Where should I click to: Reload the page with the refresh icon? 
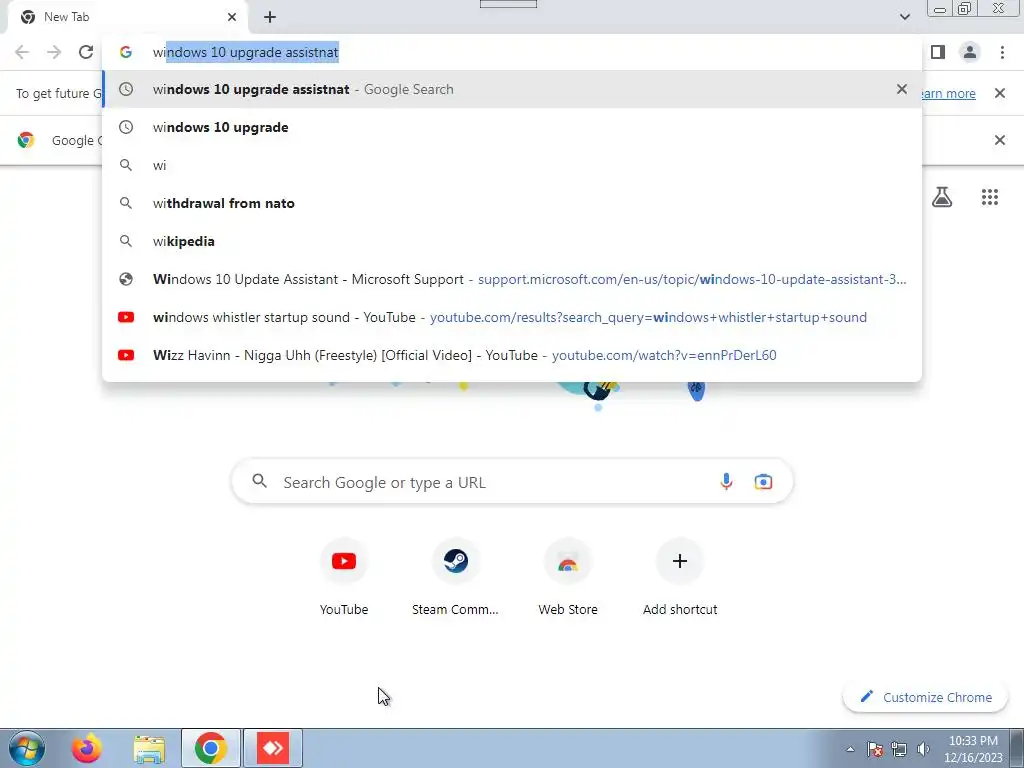point(86,52)
